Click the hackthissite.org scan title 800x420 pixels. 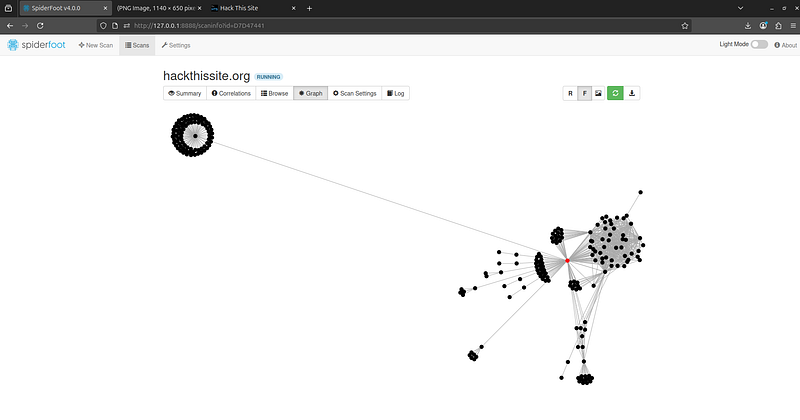(207, 76)
